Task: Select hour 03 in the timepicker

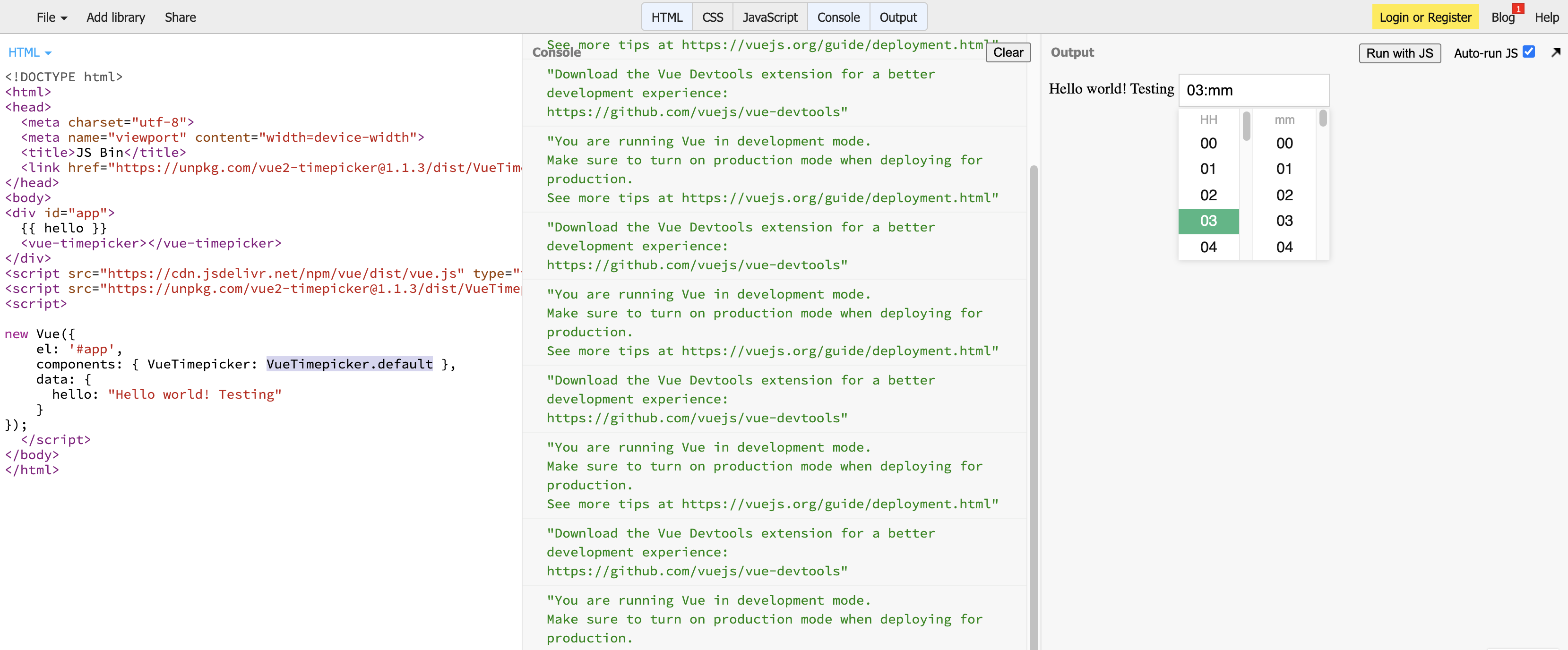Action: (x=1208, y=220)
